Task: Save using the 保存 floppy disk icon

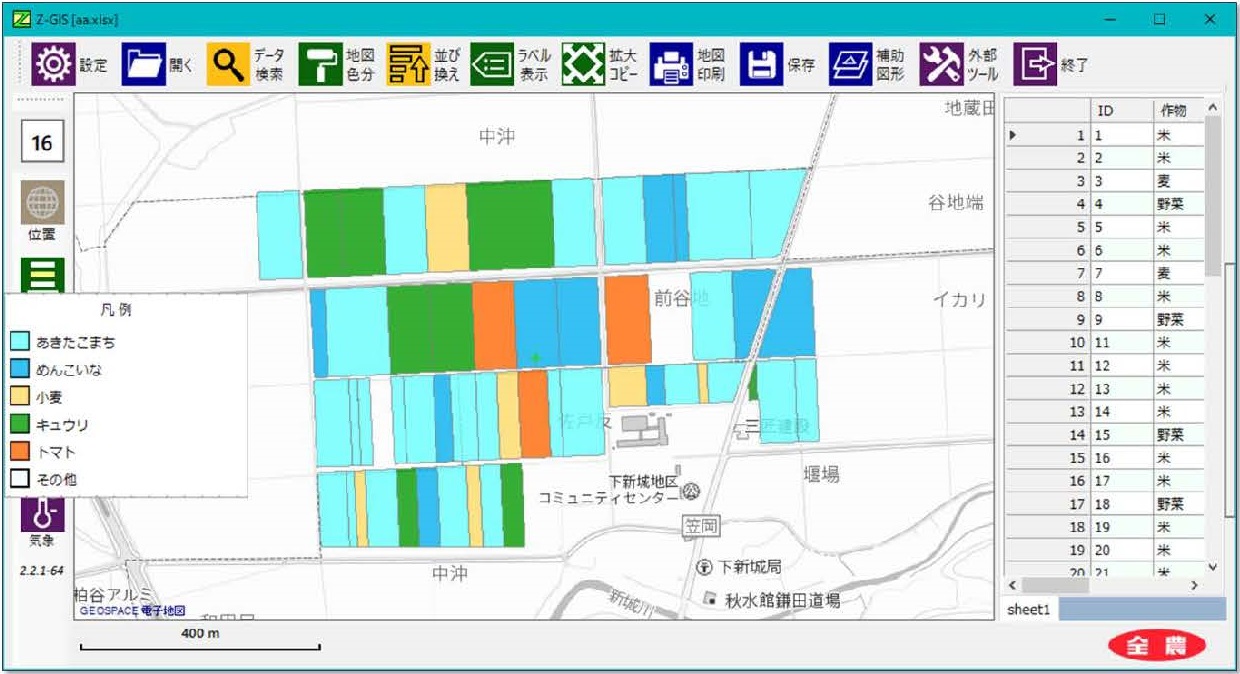Action: [x=761, y=65]
